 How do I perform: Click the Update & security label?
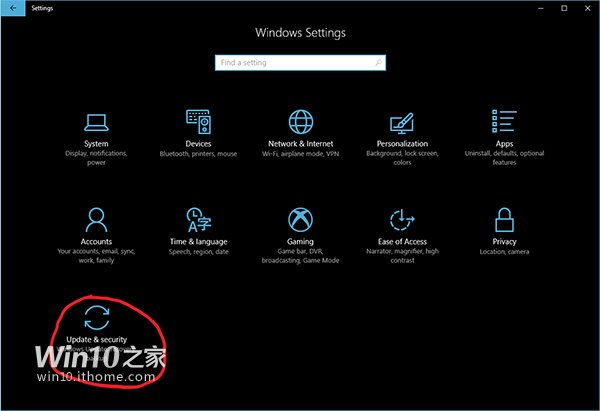[96, 340]
